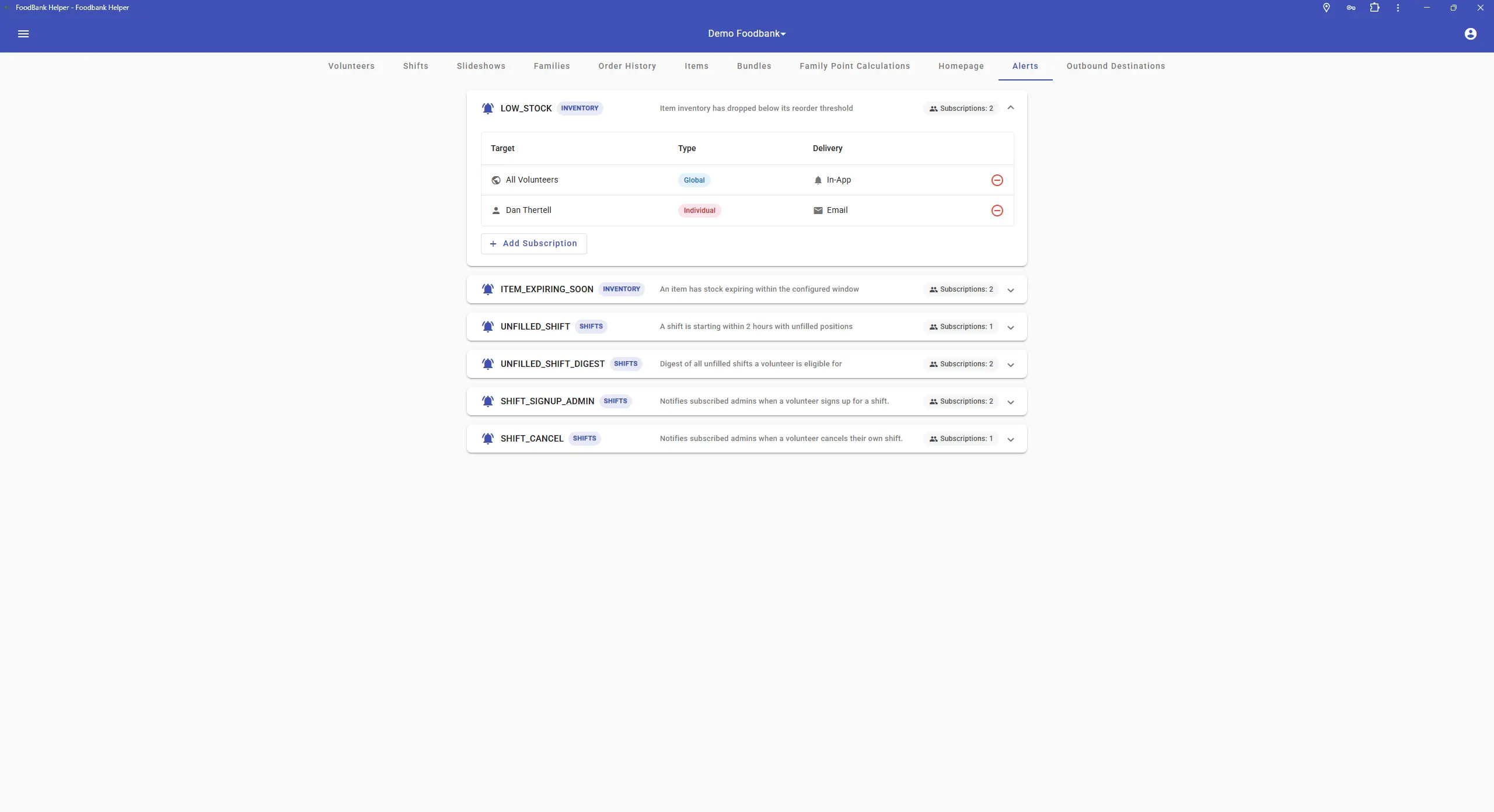Open the hamburger navigation menu
This screenshot has height=812, width=1494.
click(x=23, y=33)
